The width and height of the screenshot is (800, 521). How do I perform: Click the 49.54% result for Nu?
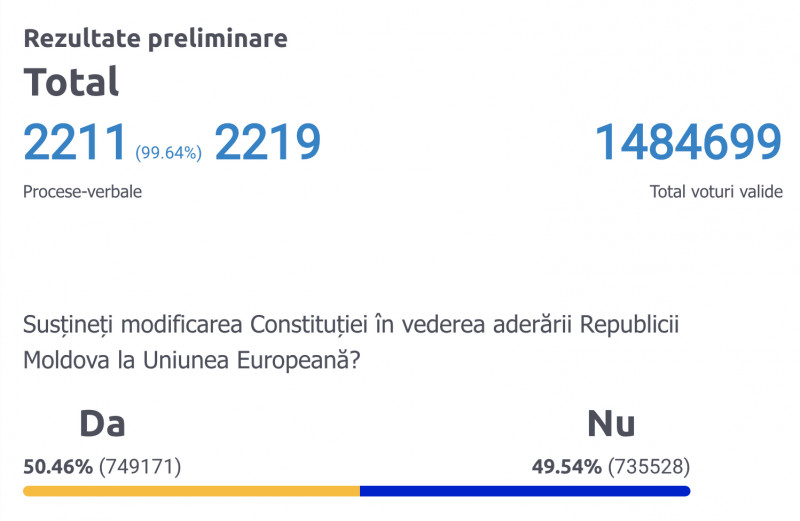click(566, 466)
